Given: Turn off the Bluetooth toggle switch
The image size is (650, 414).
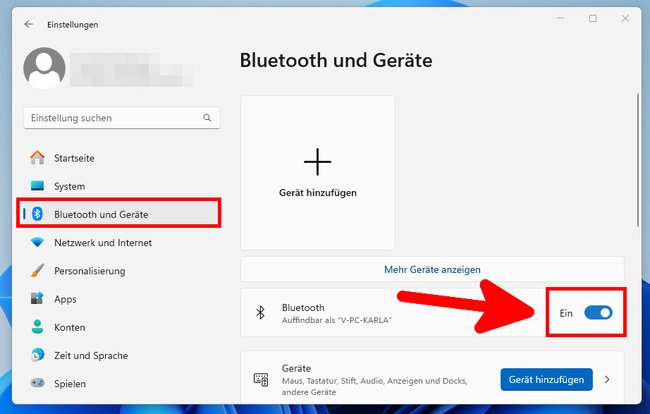Looking at the screenshot, I should click(598, 313).
